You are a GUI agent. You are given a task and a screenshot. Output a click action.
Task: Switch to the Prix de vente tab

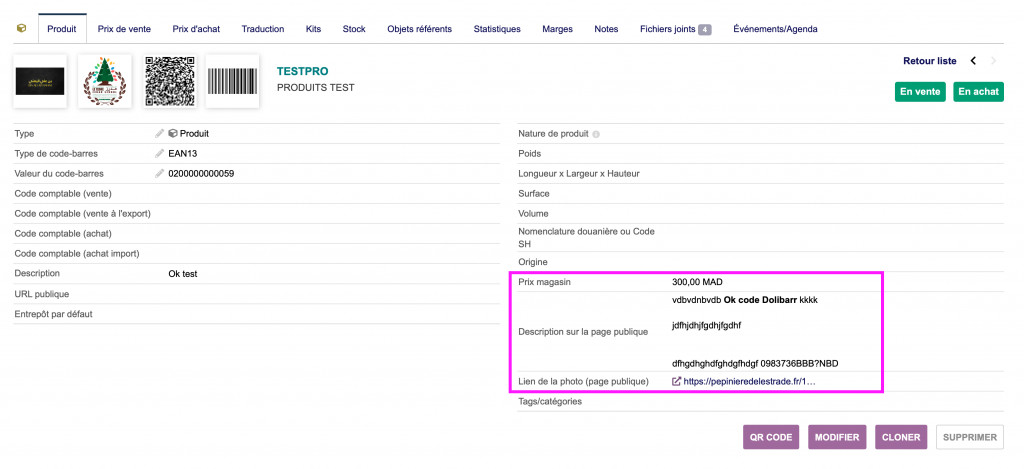(124, 29)
